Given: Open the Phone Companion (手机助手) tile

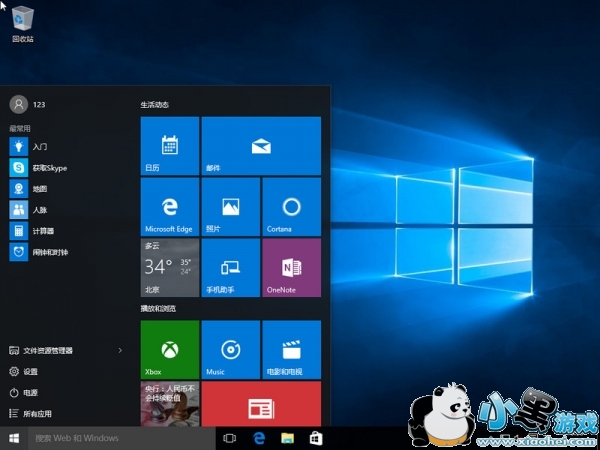Looking at the screenshot, I should tap(230, 267).
